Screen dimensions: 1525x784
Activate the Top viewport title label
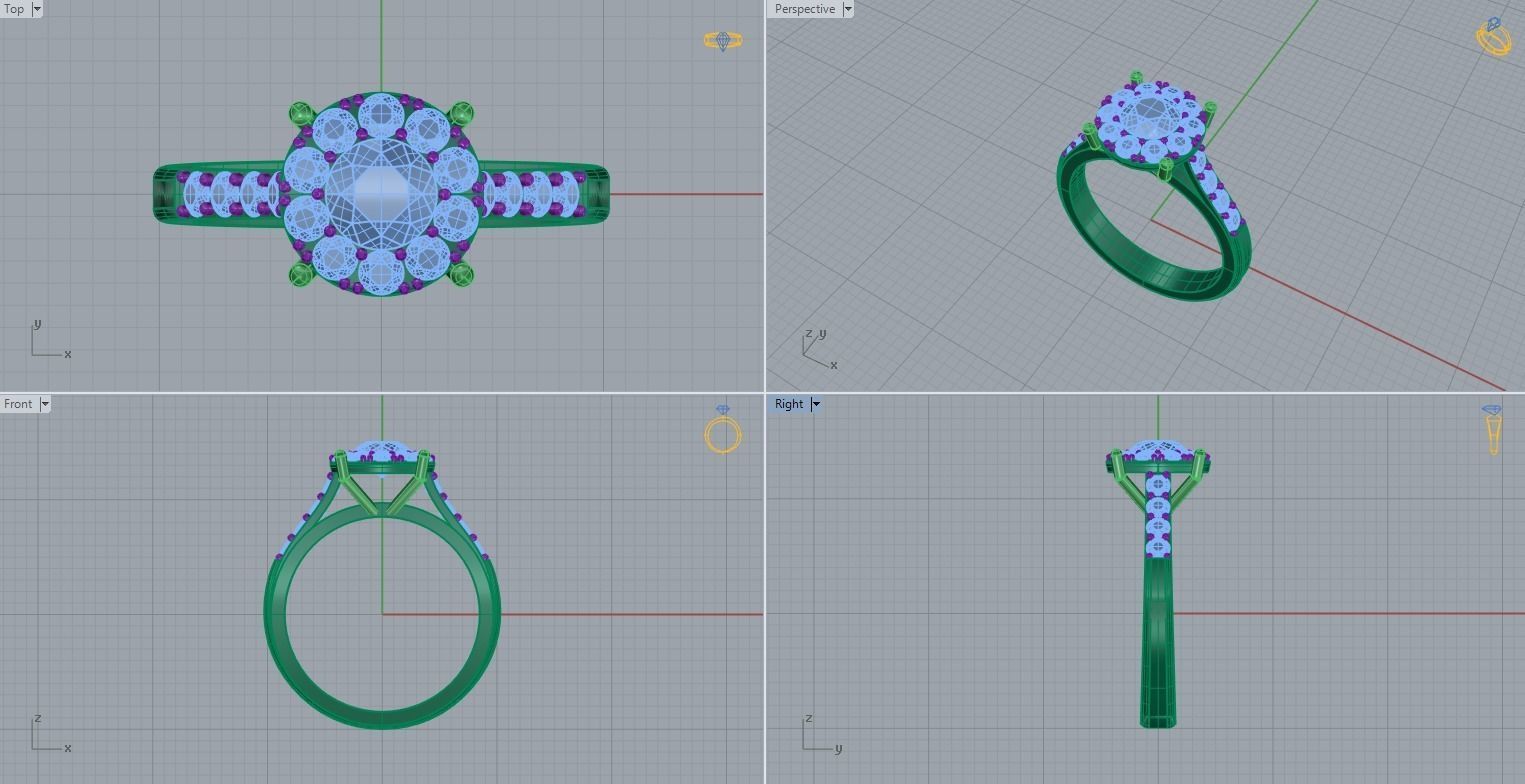pos(15,9)
